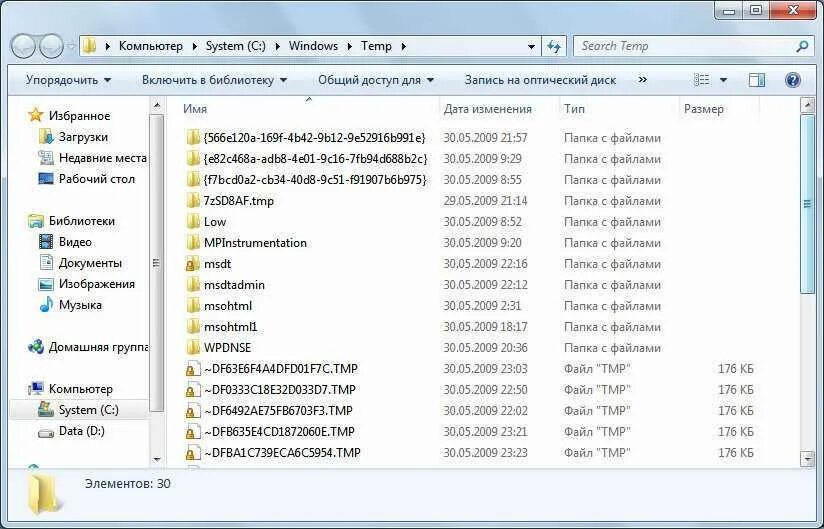Open Видео library

point(75,242)
